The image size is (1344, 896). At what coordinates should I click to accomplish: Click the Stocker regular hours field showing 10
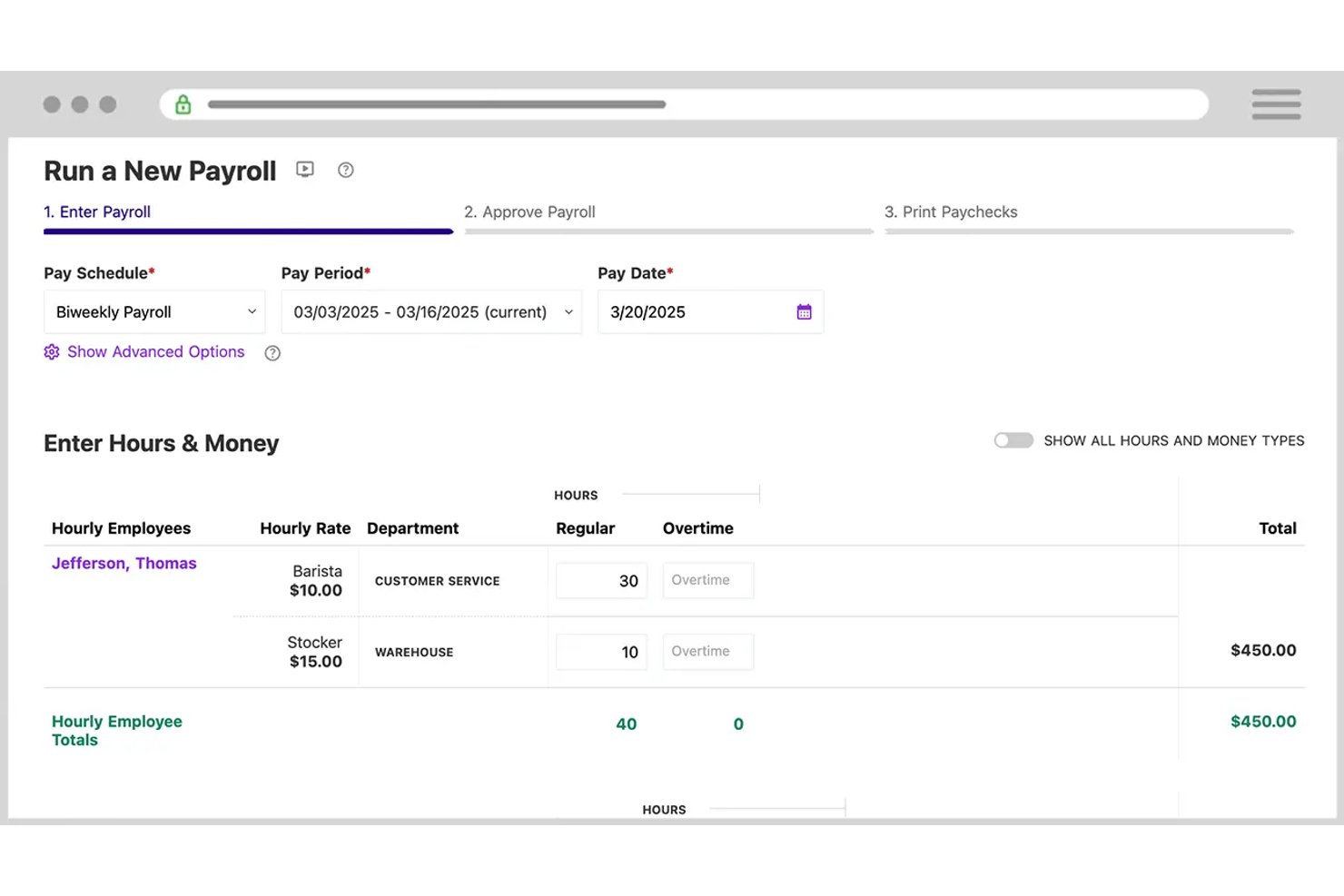click(601, 652)
